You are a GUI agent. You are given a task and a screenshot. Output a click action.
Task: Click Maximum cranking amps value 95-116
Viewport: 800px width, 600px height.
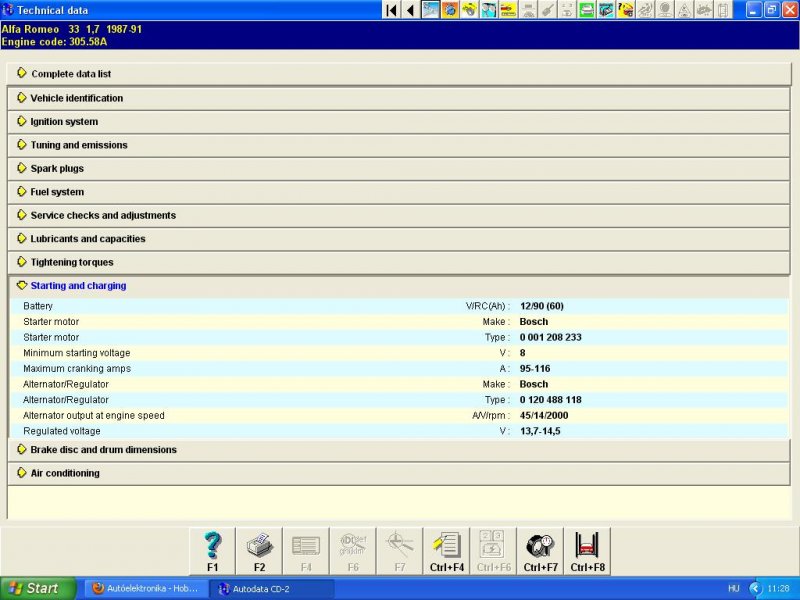pyautogui.click(x=535, y=368)
